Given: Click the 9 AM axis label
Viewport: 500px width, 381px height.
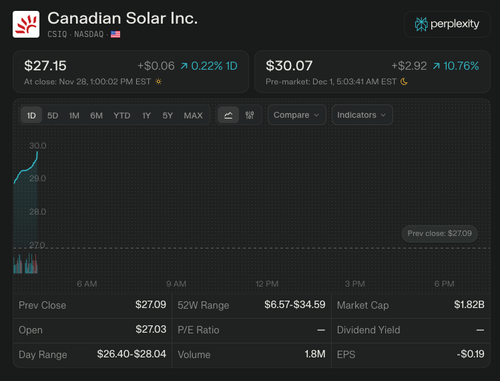Looking at the screenshot, I should tap(176, 284).
